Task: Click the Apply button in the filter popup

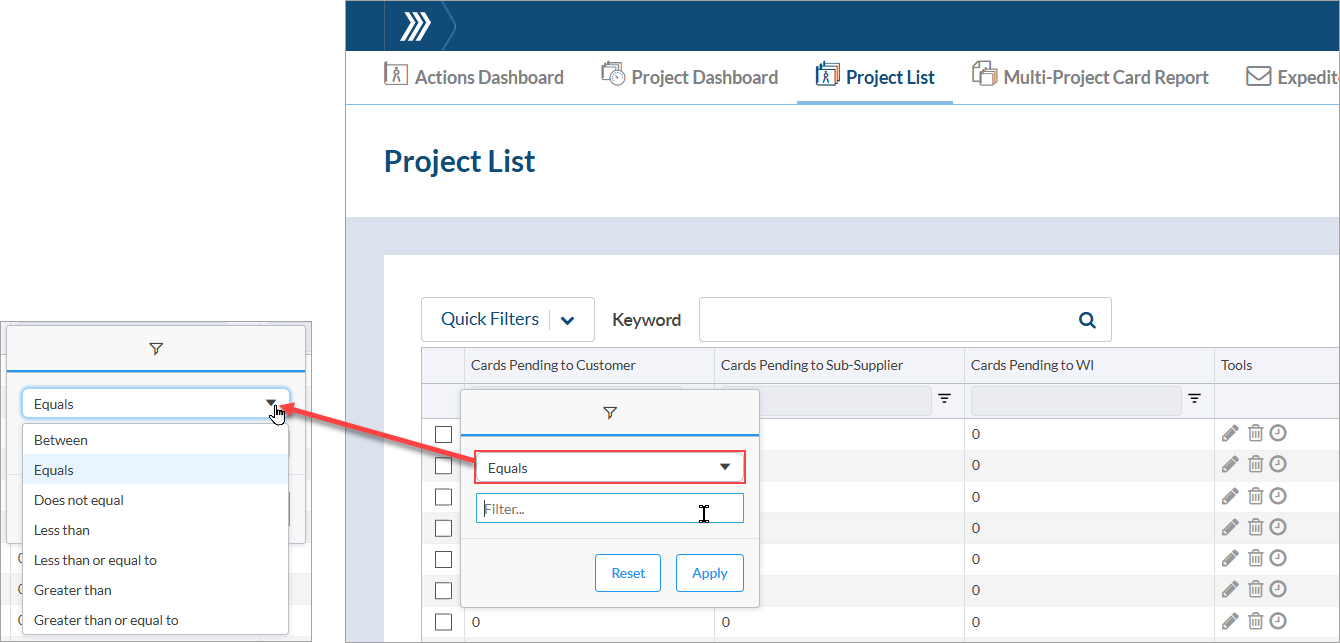Action: pos(710,573)
